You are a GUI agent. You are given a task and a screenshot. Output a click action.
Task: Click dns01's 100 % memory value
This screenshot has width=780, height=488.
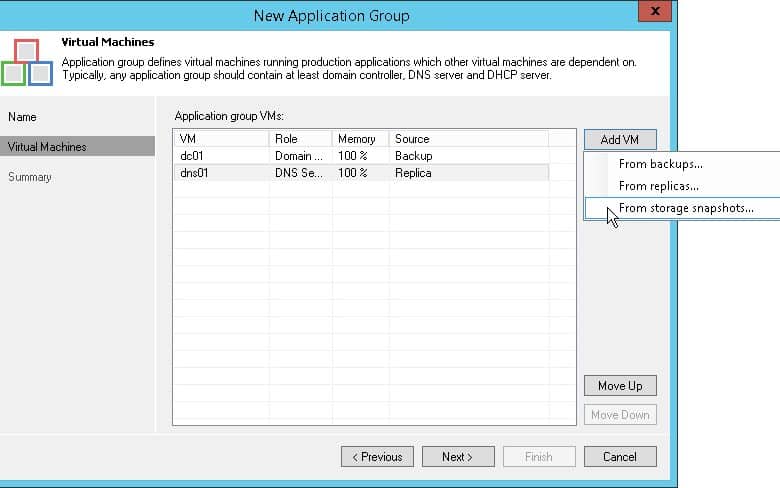[353, 173]
